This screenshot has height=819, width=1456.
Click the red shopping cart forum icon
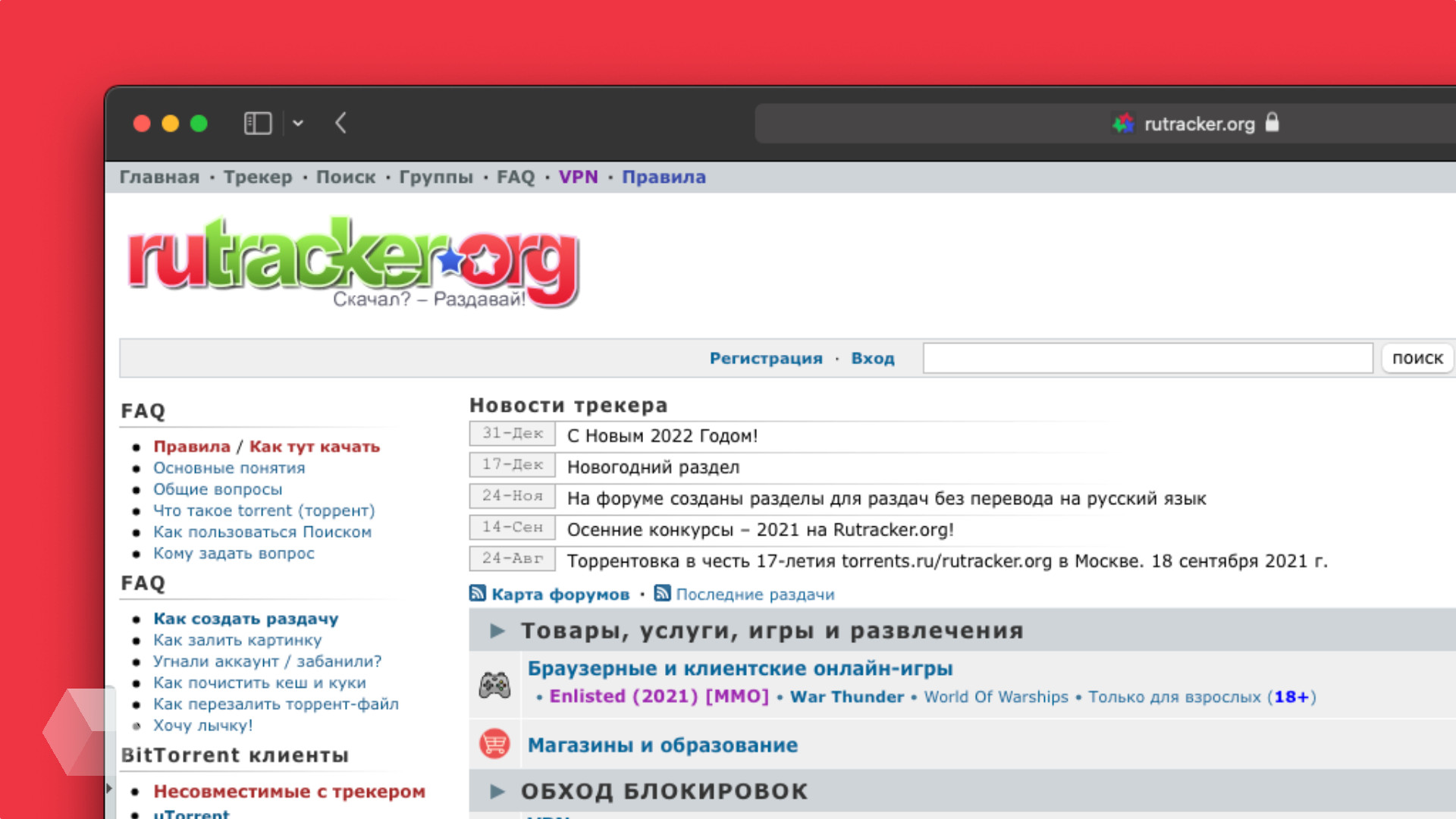click(494, 744)
